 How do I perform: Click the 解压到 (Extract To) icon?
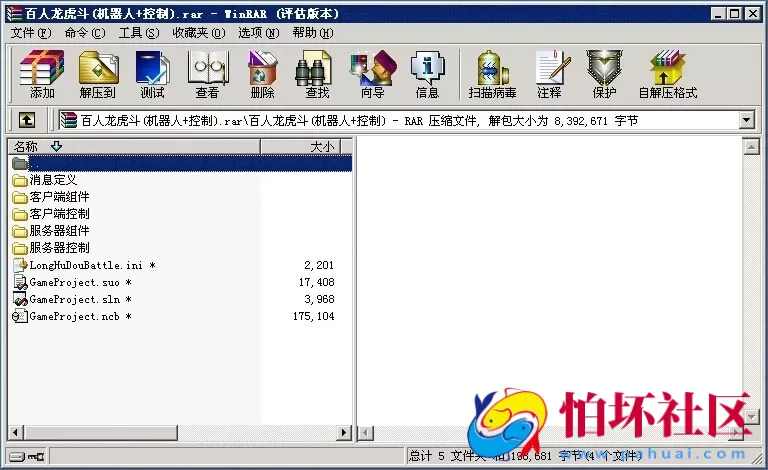coord(97,74)
